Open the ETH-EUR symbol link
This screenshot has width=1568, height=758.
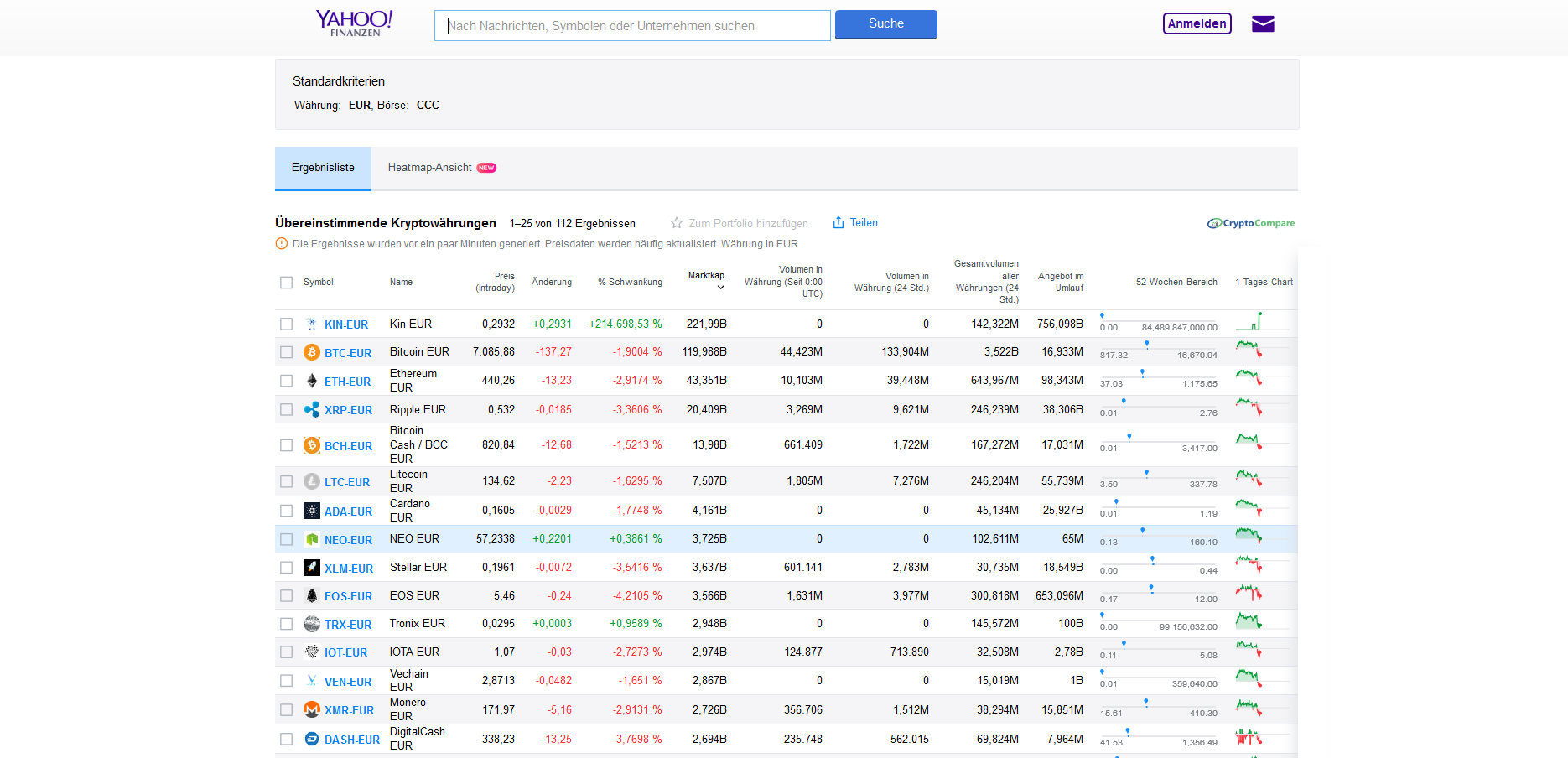pyautogui.click(x=347, y=382)
